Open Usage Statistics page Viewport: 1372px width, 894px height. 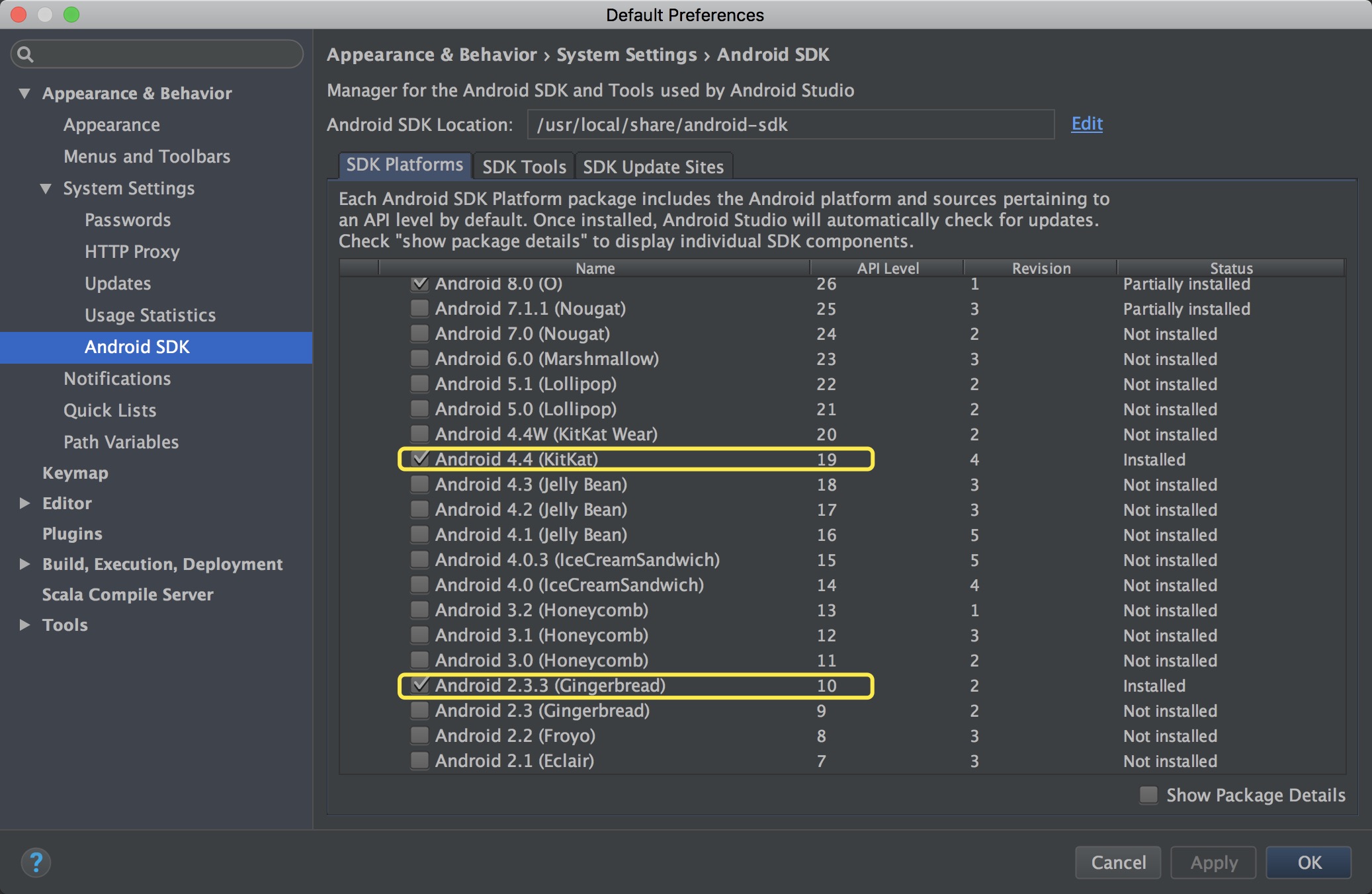pyautogui.click(x=150, y=315)
